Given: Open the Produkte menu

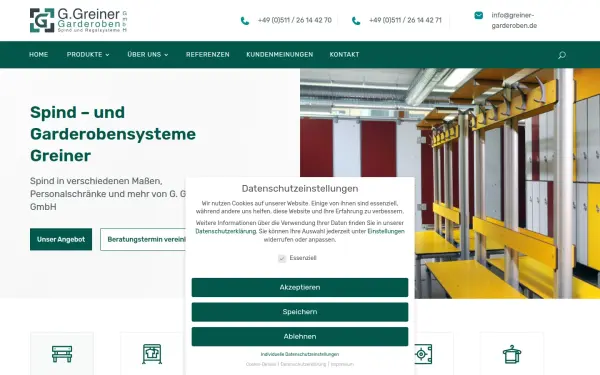Looking at the screenshot, I should (85, 54).
